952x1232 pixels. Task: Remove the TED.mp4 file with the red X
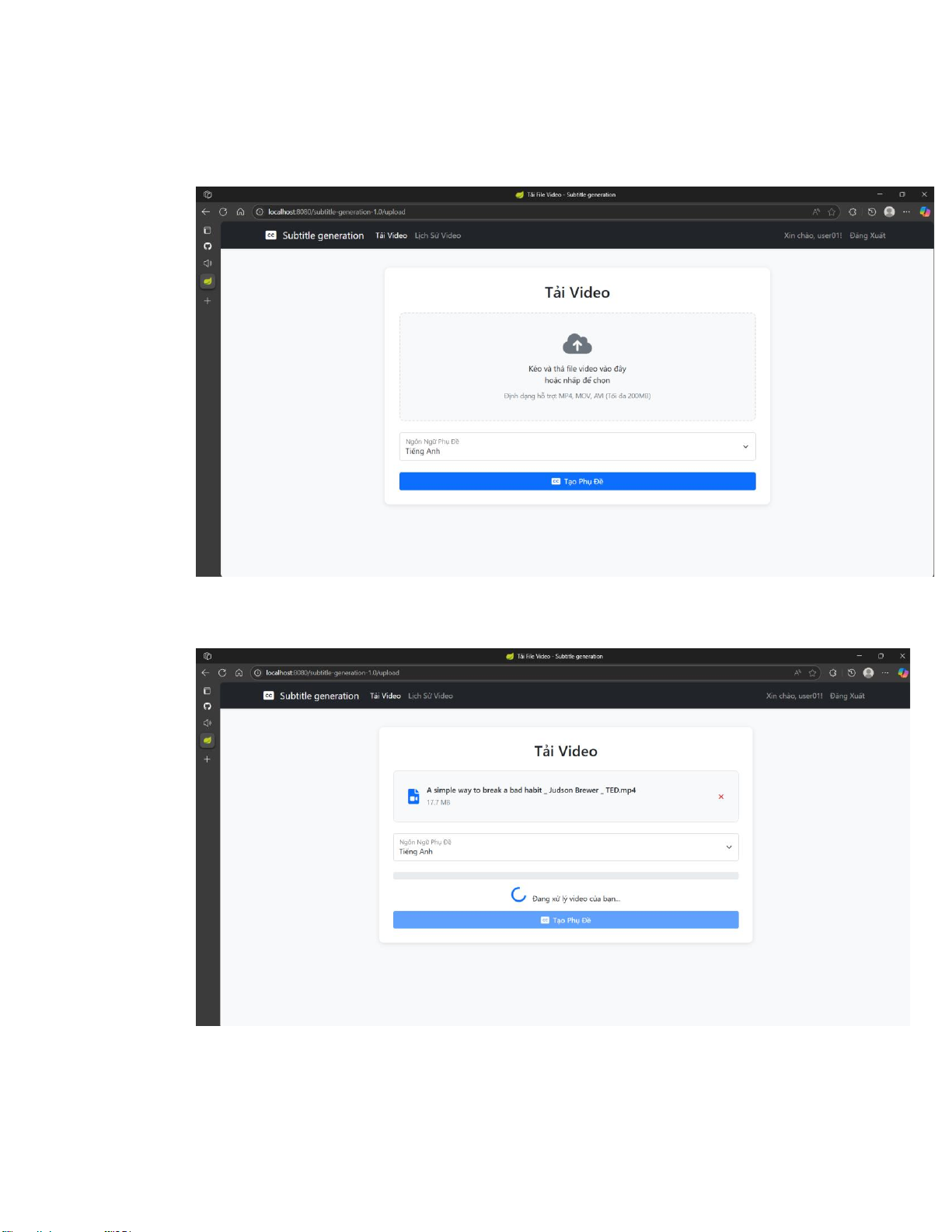click(721, 797)
